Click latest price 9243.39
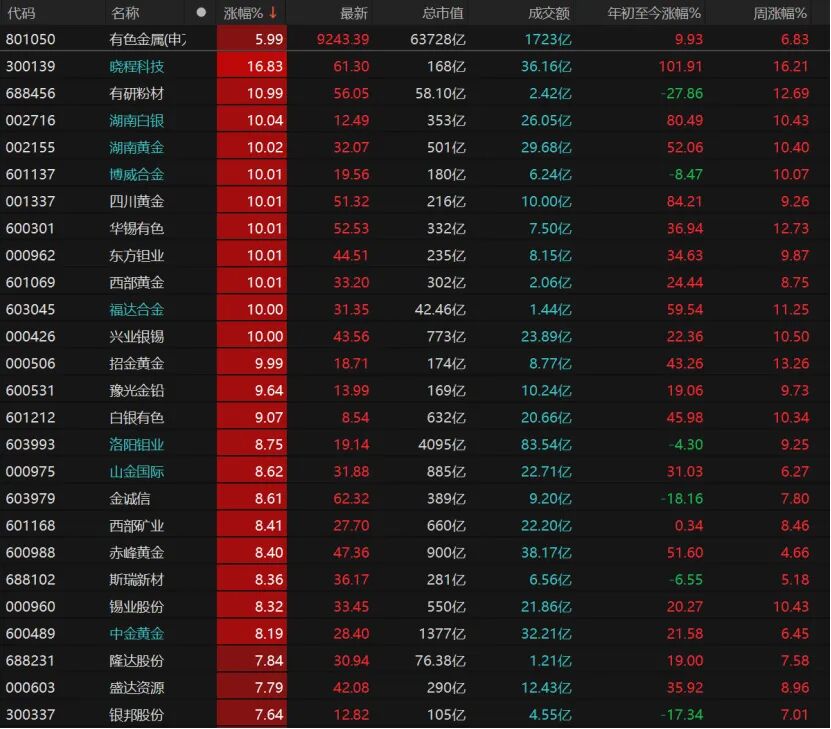The height and width of the screenshot is (729, 831). click(343, 39)
